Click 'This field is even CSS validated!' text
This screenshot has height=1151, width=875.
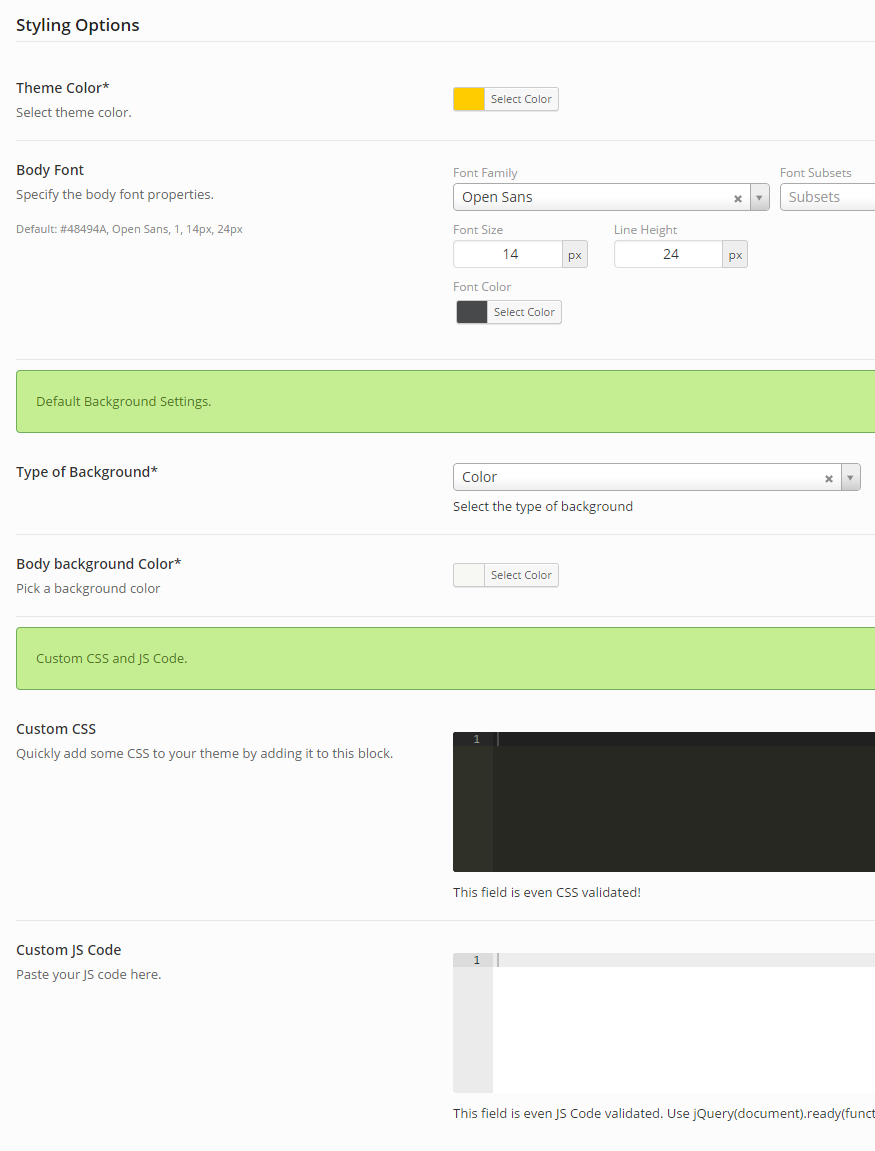click(547, 893)
